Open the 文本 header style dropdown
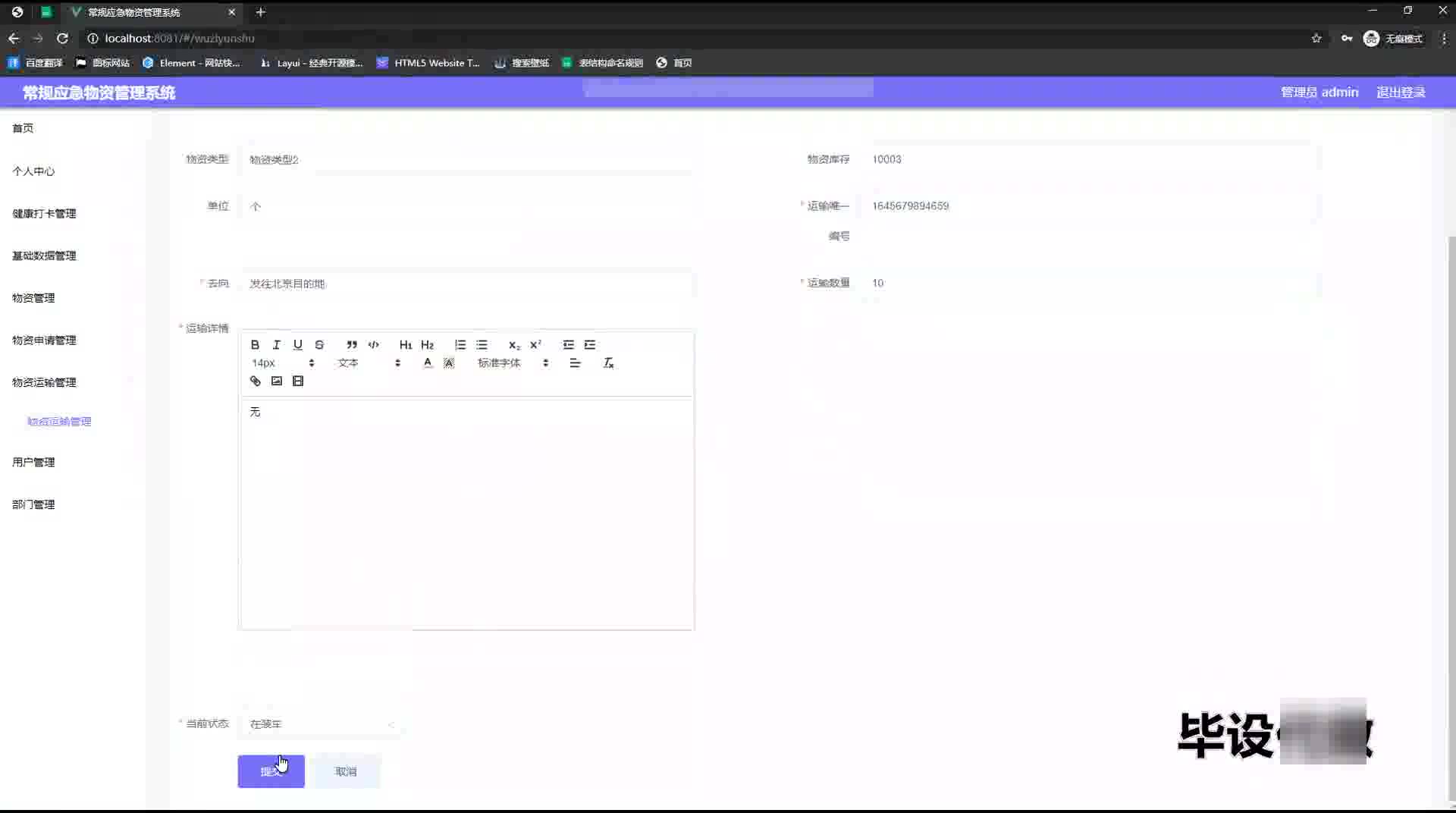The height and width of the screenshot is (813, 1456). pyautogui.click(x=369, y=363)
